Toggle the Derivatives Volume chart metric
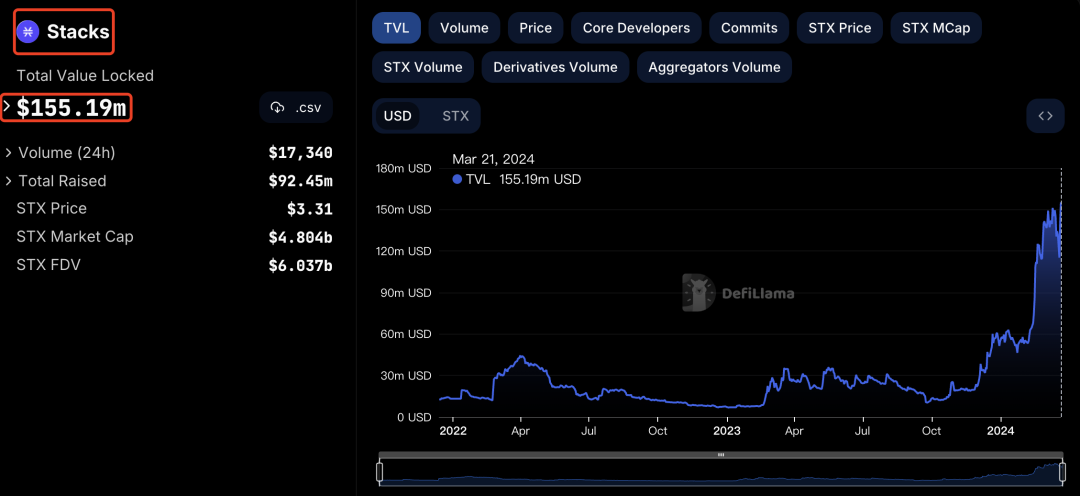 tap(555, 68)
